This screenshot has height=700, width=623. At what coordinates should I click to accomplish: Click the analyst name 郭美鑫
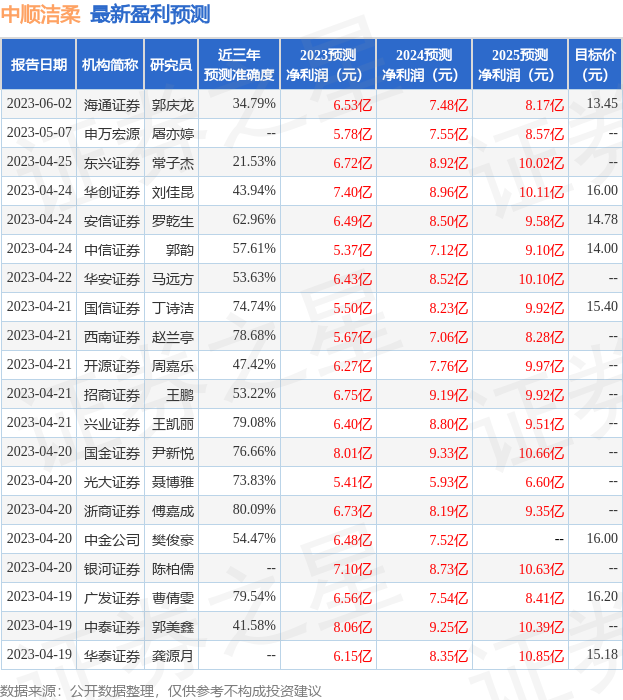(x=173, y=628)
